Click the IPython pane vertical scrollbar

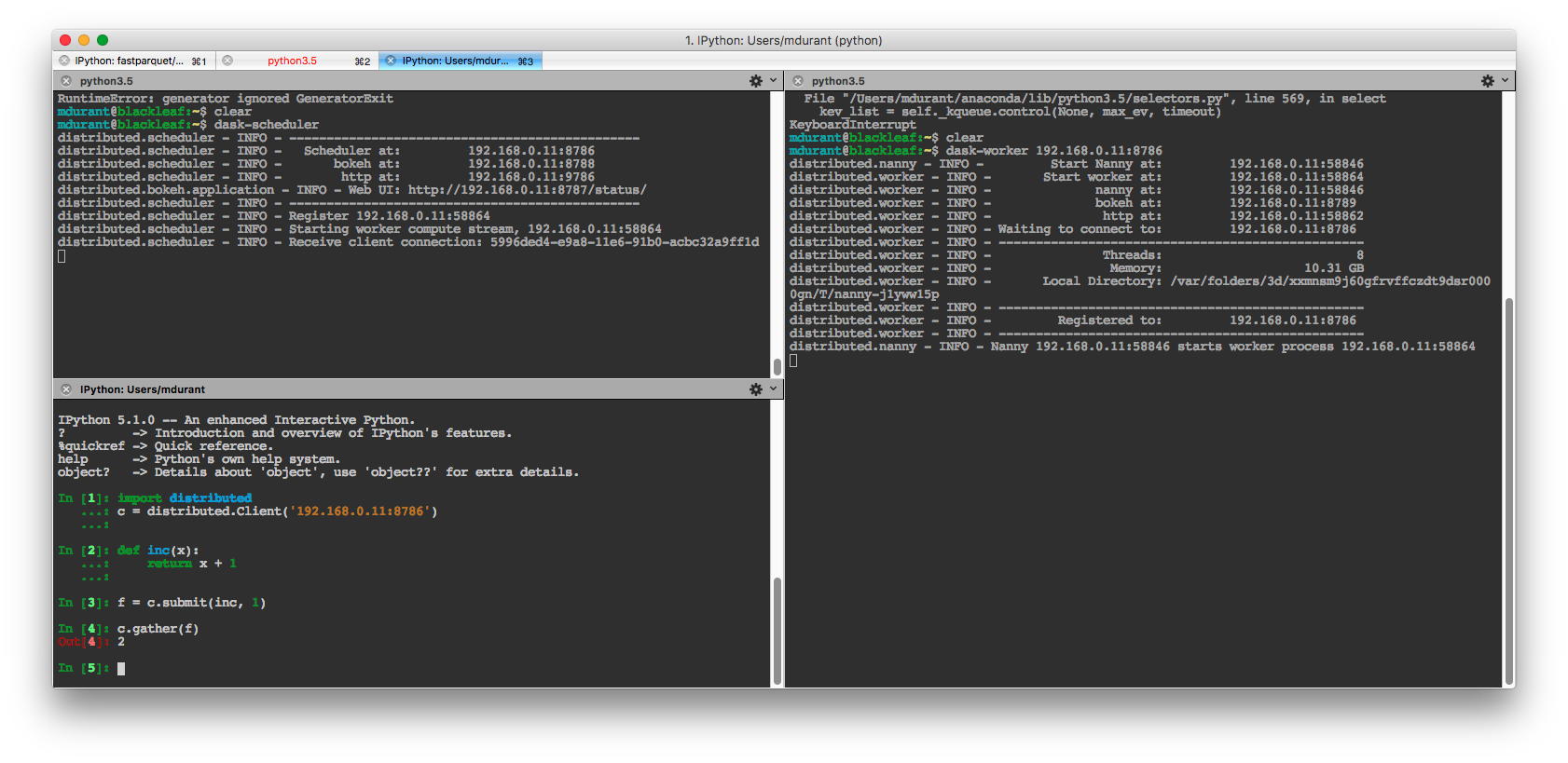[x=777, y=630]
